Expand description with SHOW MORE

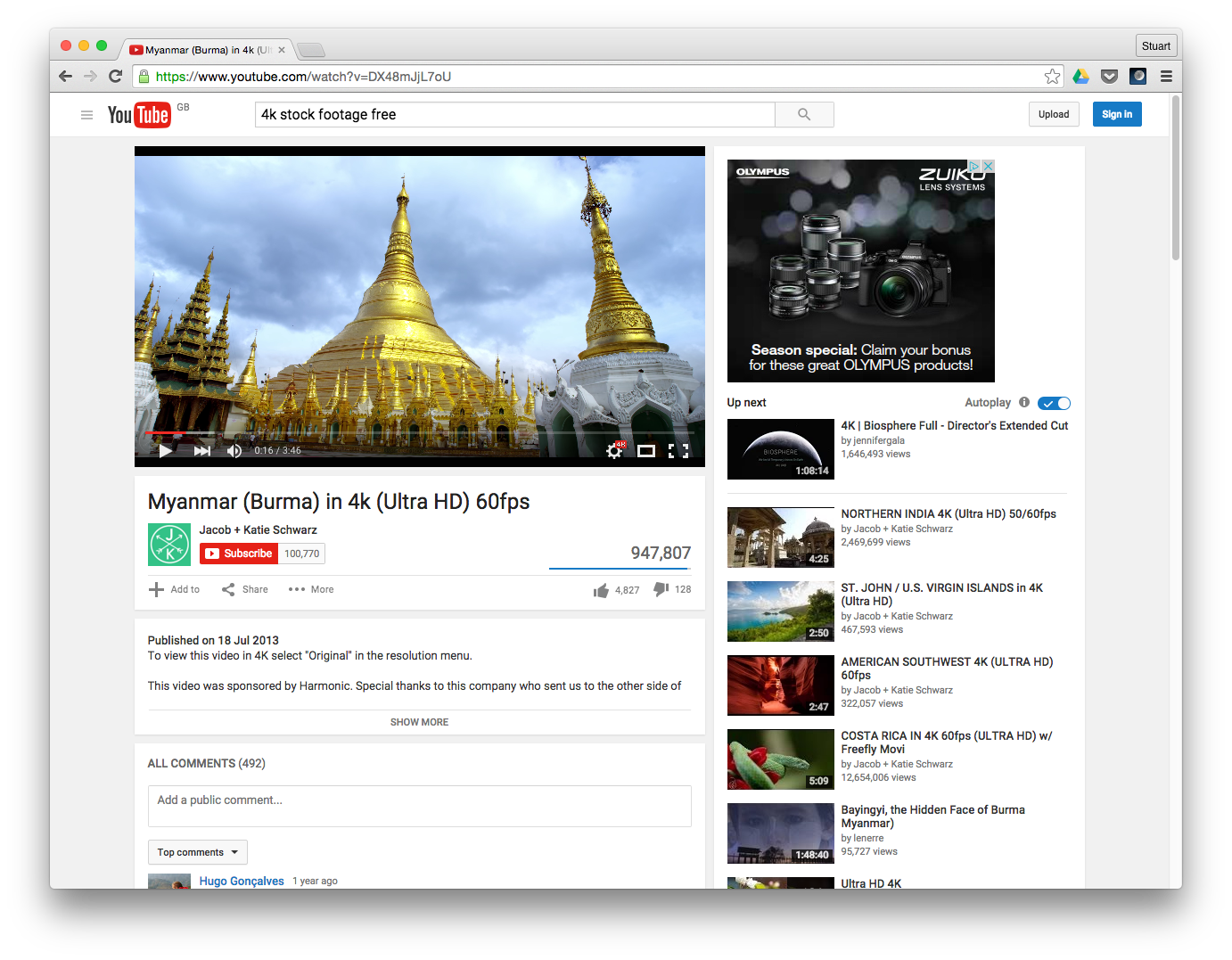(x=419, y=722)
